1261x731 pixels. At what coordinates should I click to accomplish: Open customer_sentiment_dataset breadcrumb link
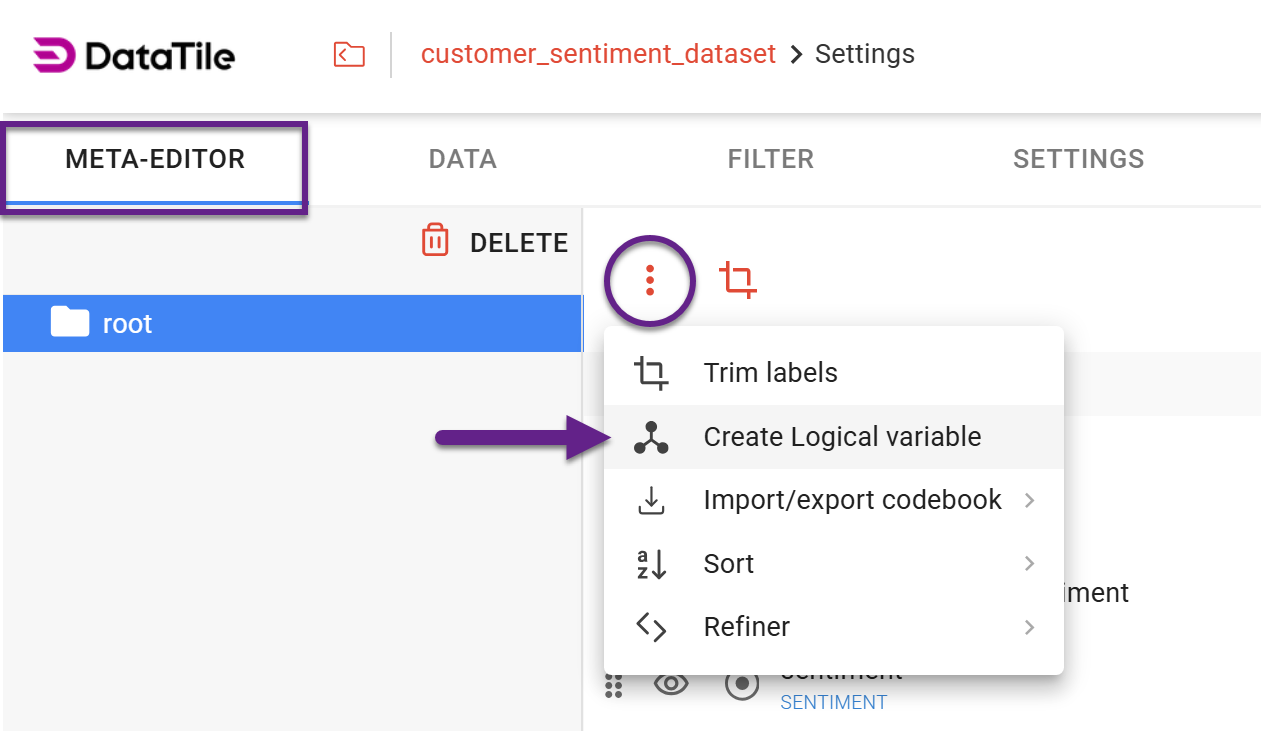[x=598, y=54]
